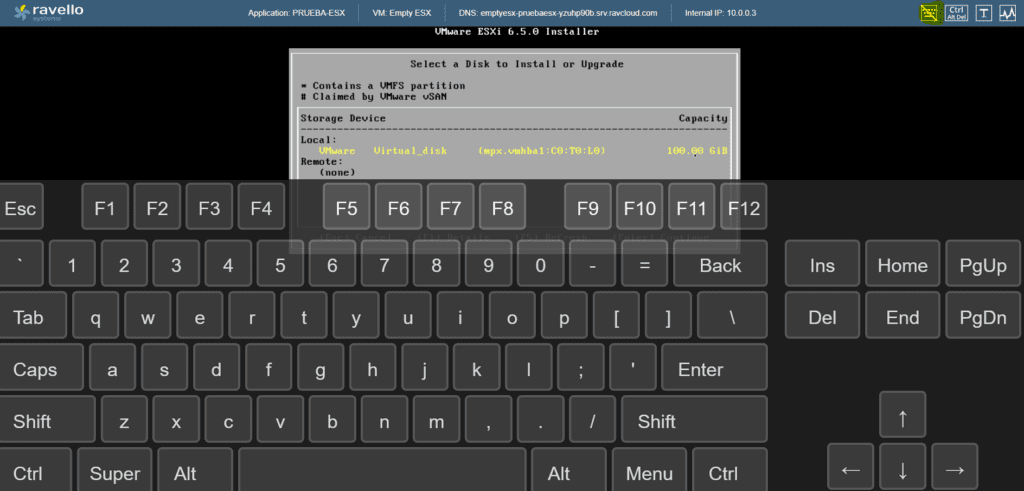Tap the Menu key
Image resolution: width=1024 pixels, height=491 pixels.
coord(649,469)
